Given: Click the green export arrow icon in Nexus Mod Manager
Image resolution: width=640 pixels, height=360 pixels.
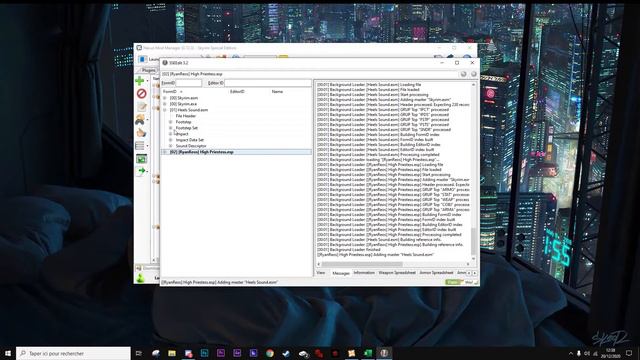Looking at the screenshot, I should tap(141, 171).
